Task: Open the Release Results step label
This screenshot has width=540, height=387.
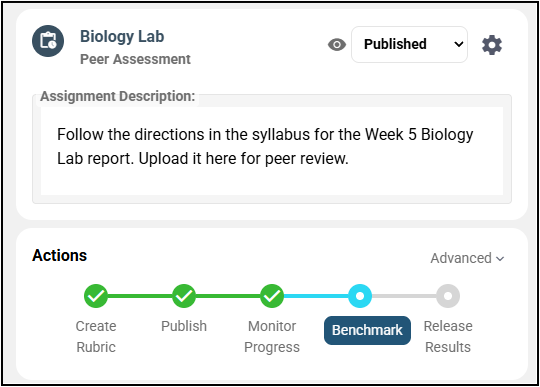Action: click(448, 336)
